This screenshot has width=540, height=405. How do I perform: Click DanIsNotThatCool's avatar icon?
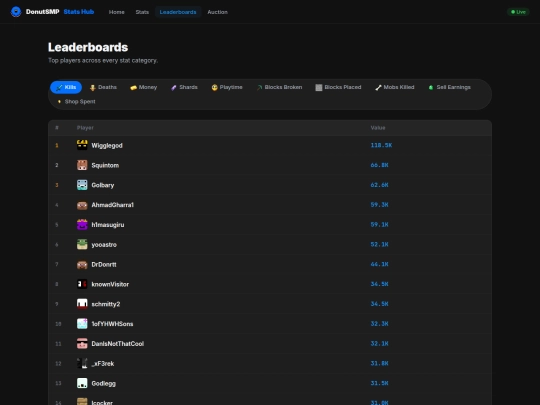point(82,343)
